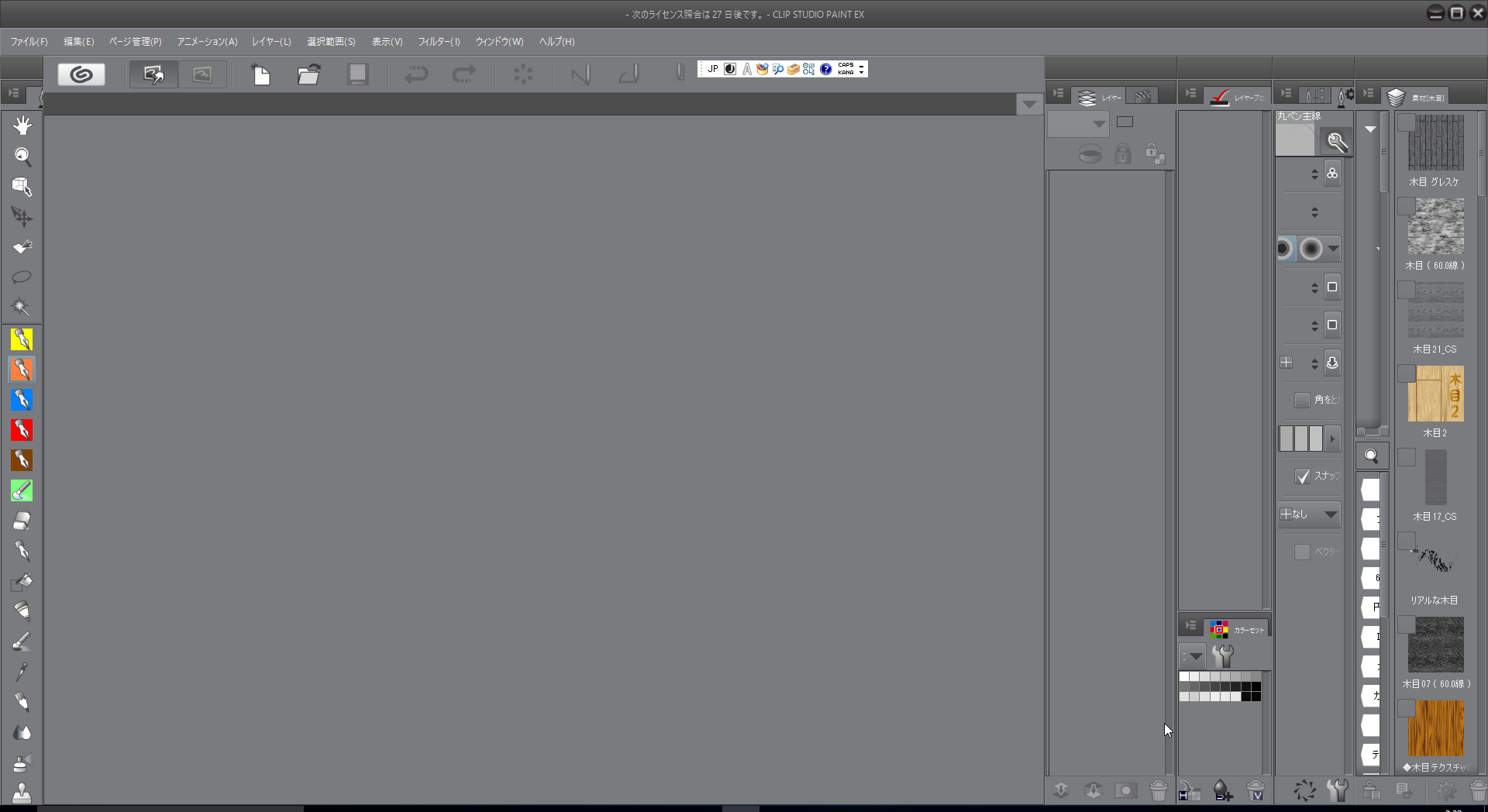Pick the black swatch ending the second color set row
Screen dimensions: 1488x812
coord(1255,686)
